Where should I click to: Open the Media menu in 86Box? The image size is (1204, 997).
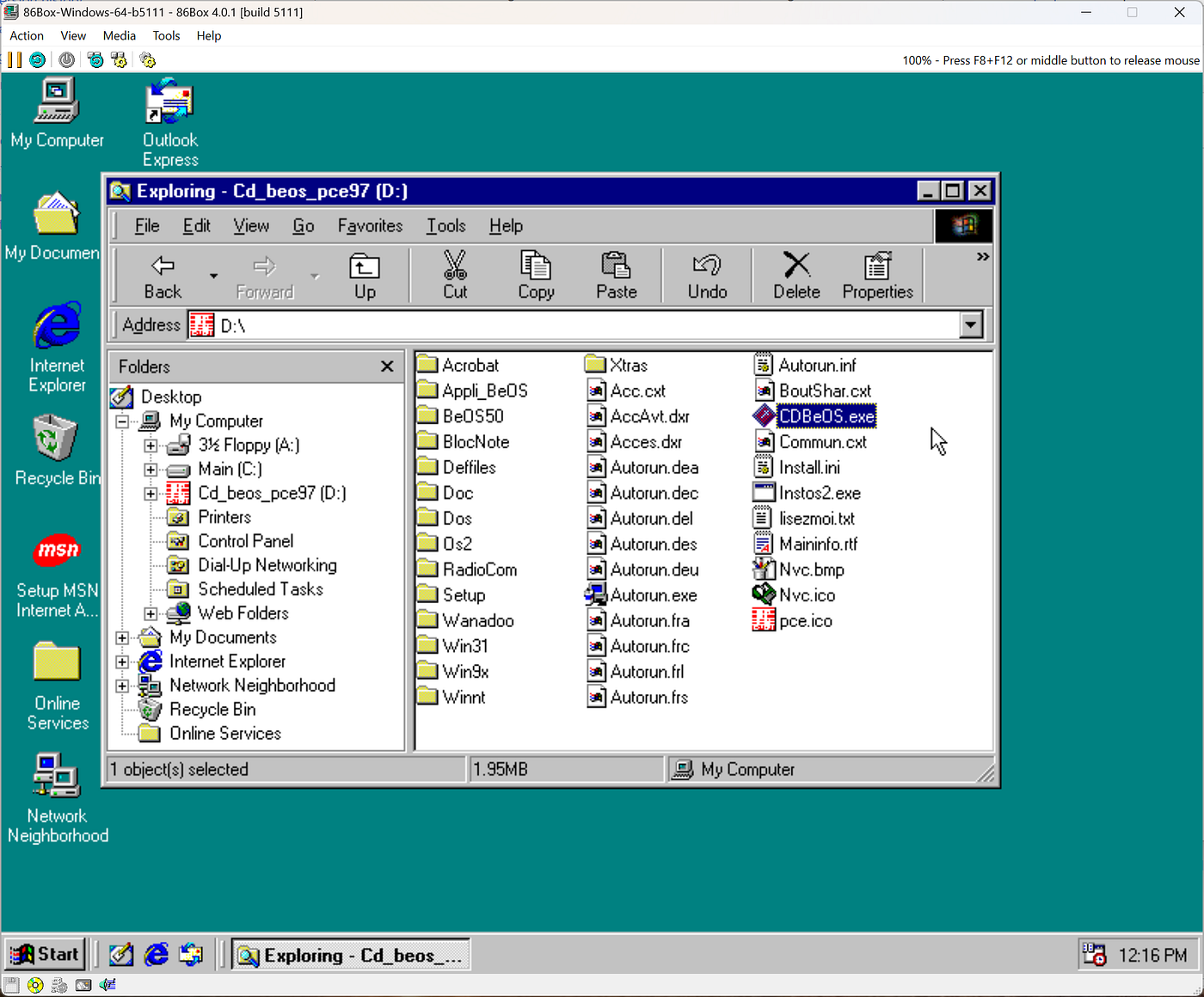(119, 35)
